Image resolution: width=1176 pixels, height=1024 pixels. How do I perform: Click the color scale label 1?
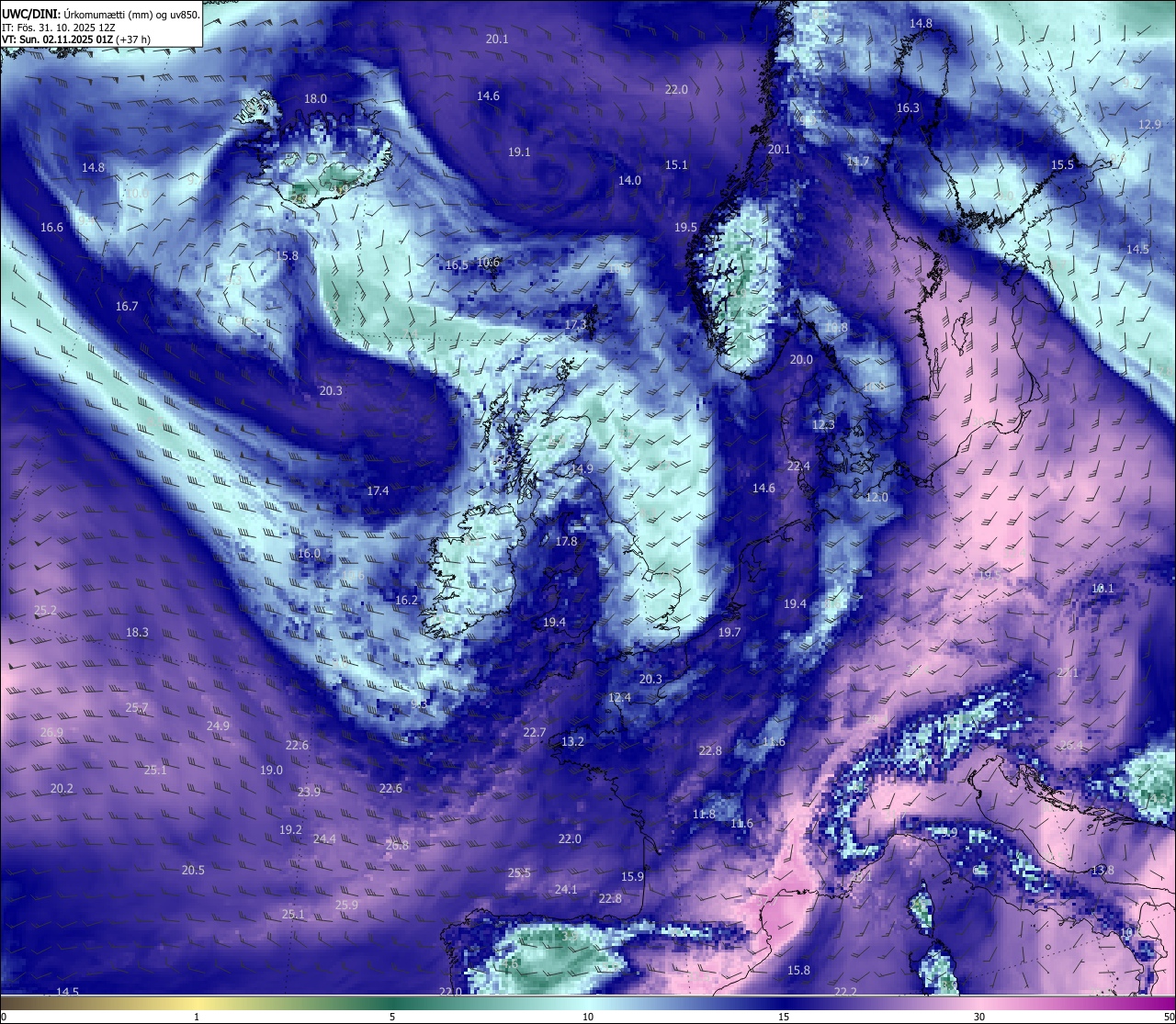(x=197, y=1017)
